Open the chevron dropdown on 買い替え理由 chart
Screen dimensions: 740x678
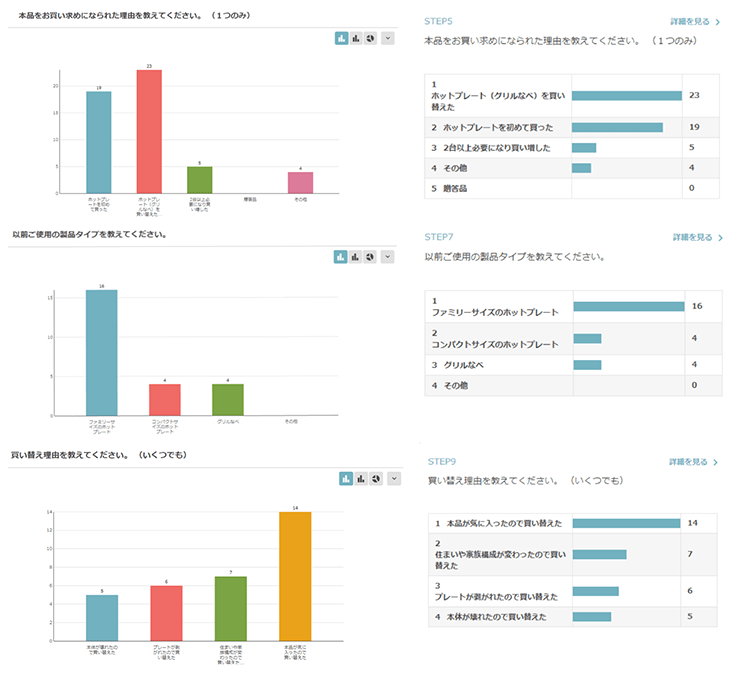[x=394, y=479]
